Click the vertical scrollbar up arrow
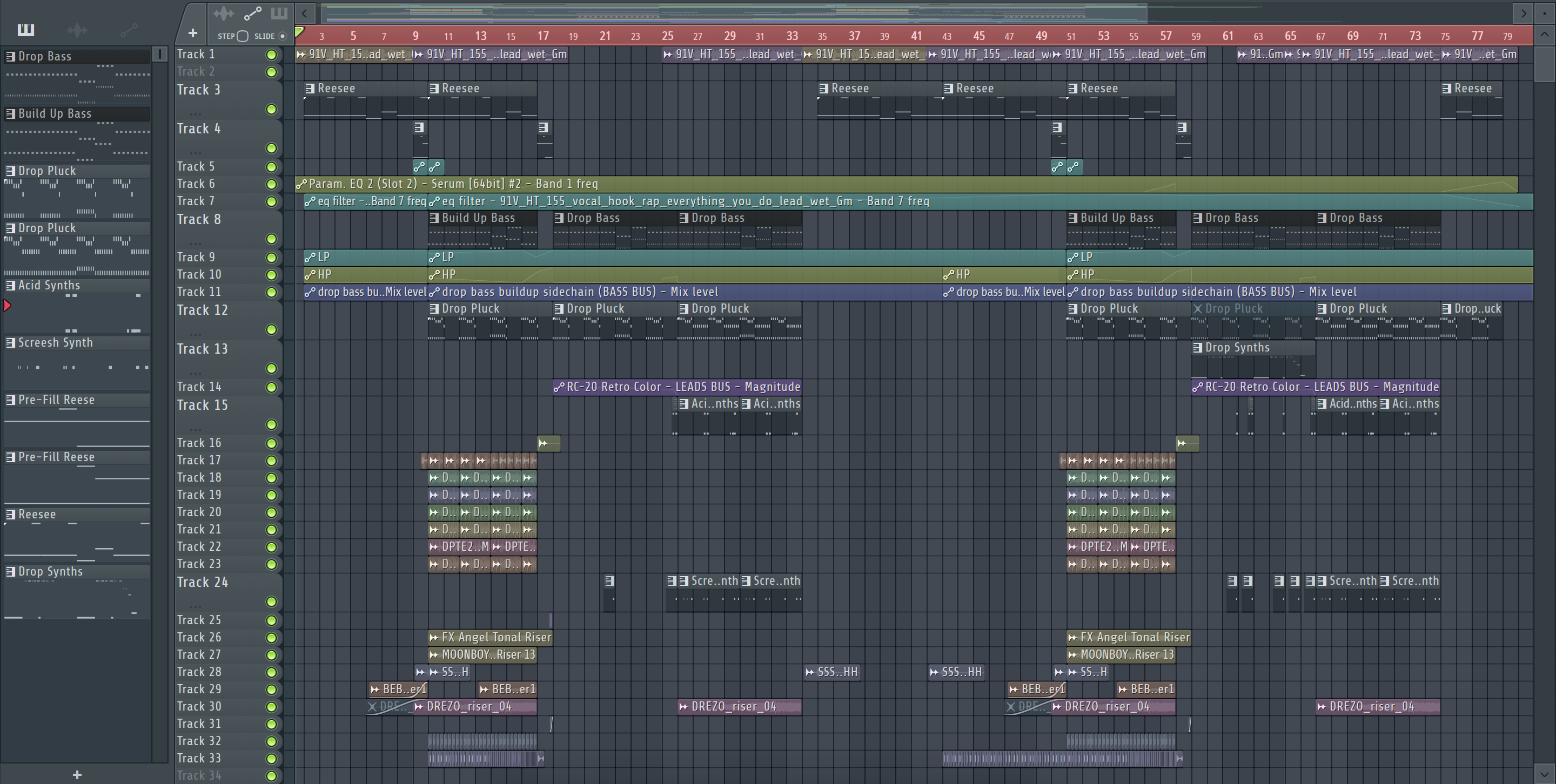Screen dimensions: 1556x784 click(x=1545, y=35)
